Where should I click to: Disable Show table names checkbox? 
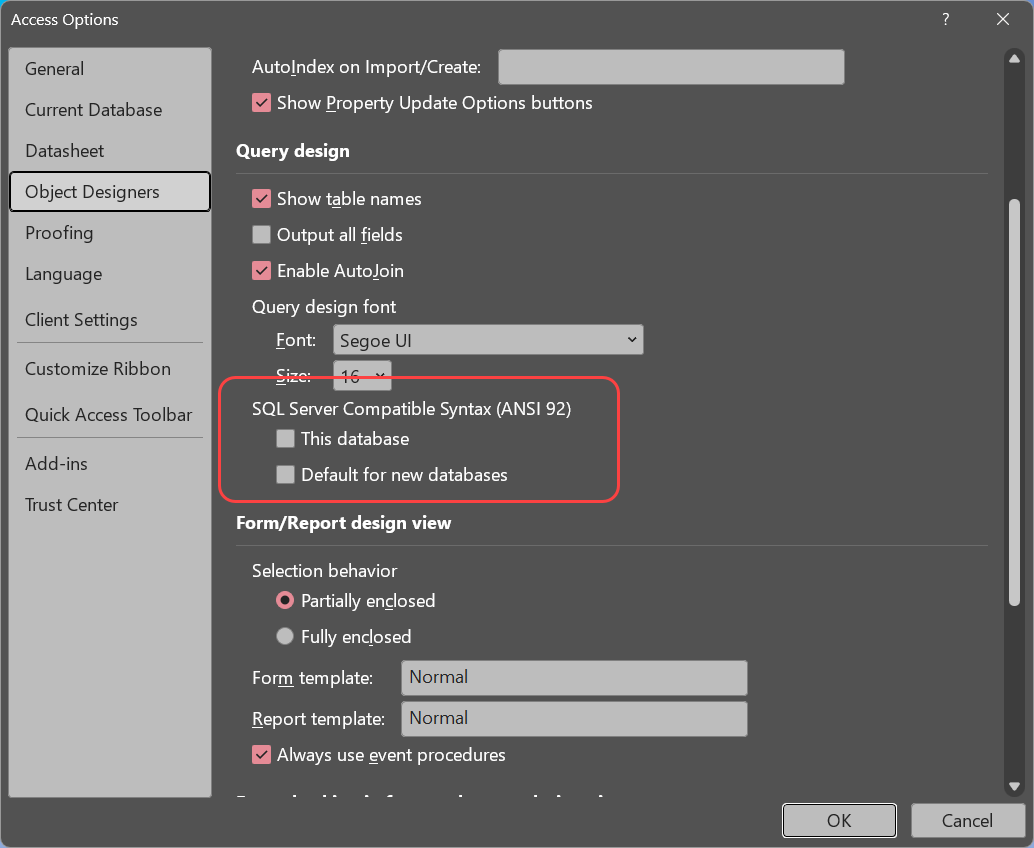pyautogui.click(x=262, y=199)
